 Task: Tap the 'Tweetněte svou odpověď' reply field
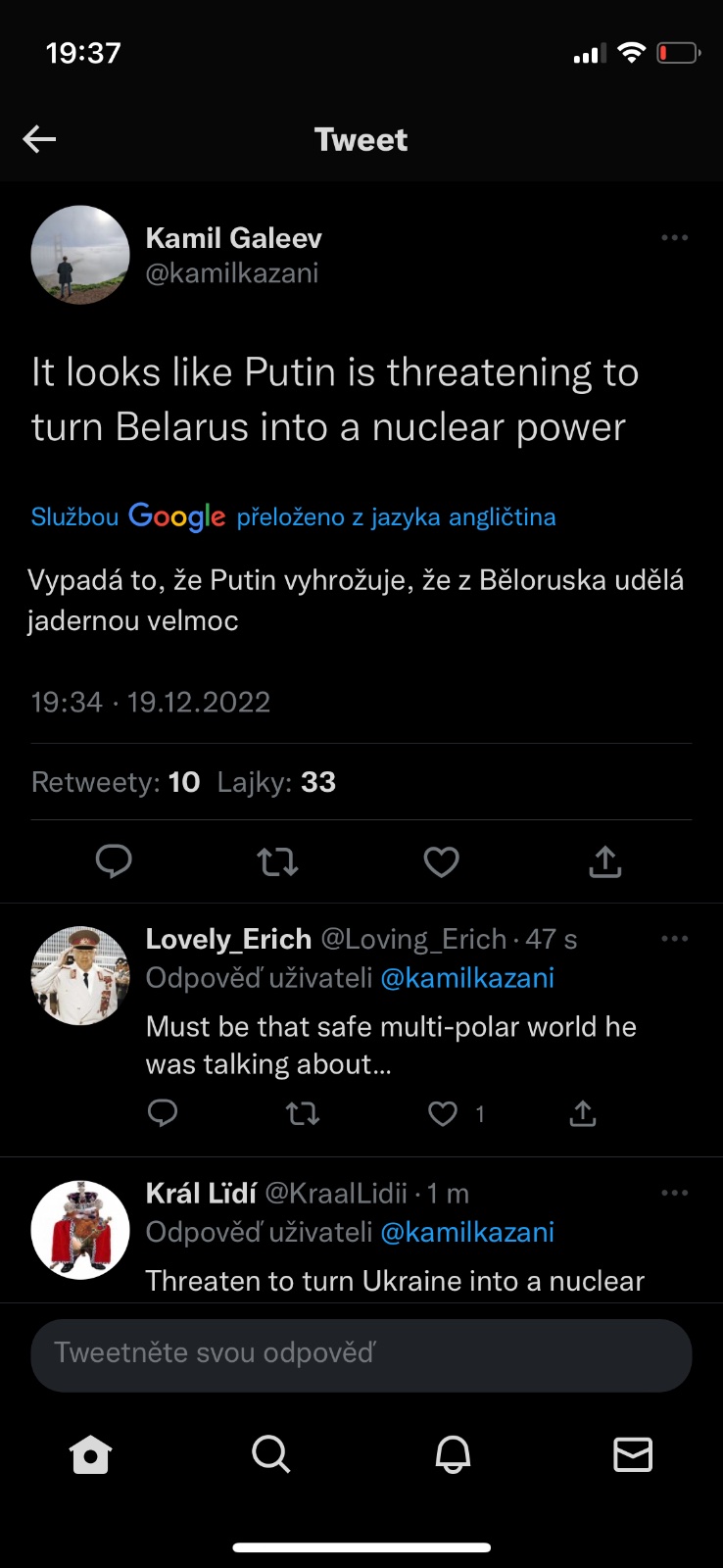tap(361, 1354)
